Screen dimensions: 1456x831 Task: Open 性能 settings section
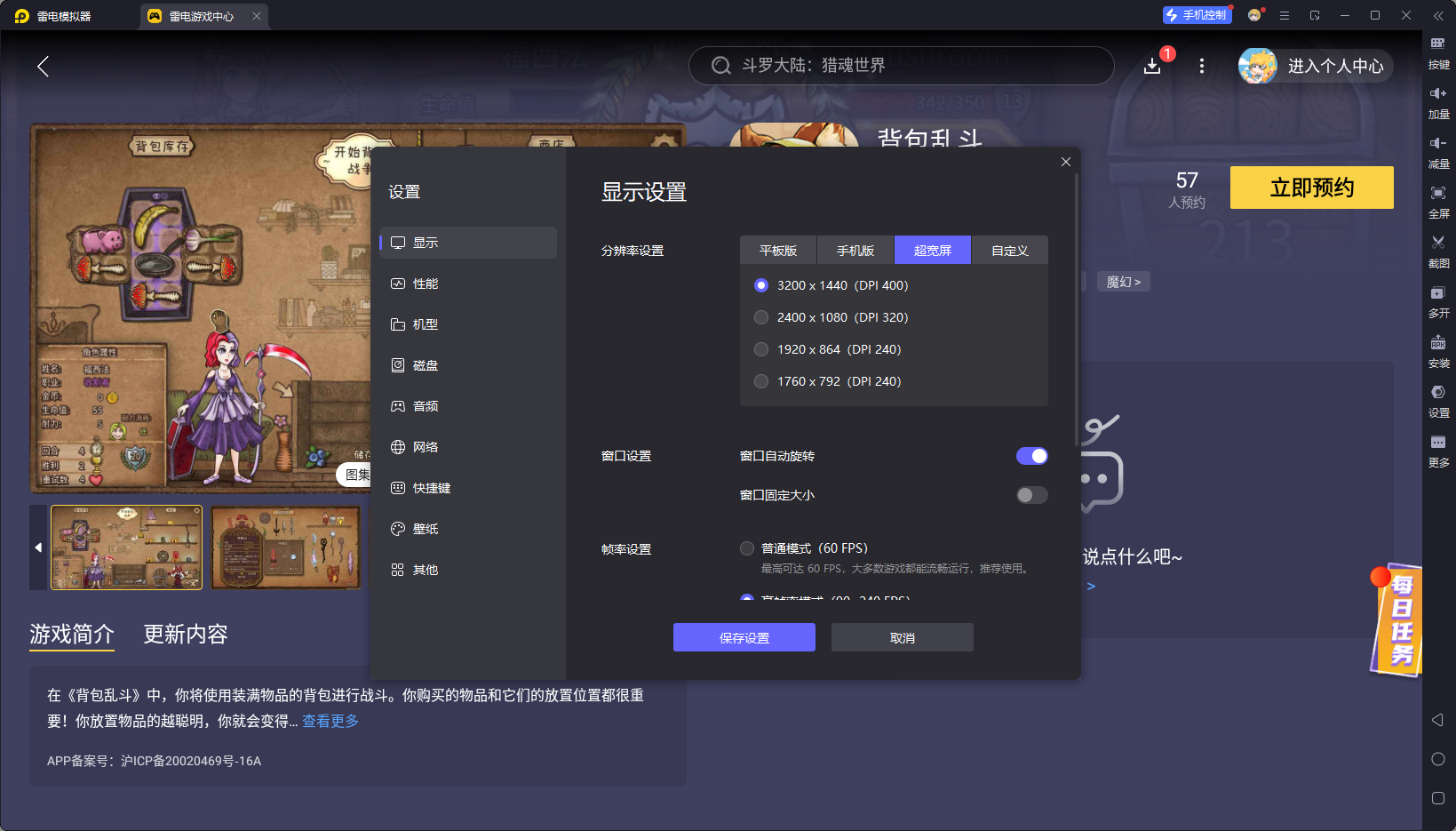[468, 284]
